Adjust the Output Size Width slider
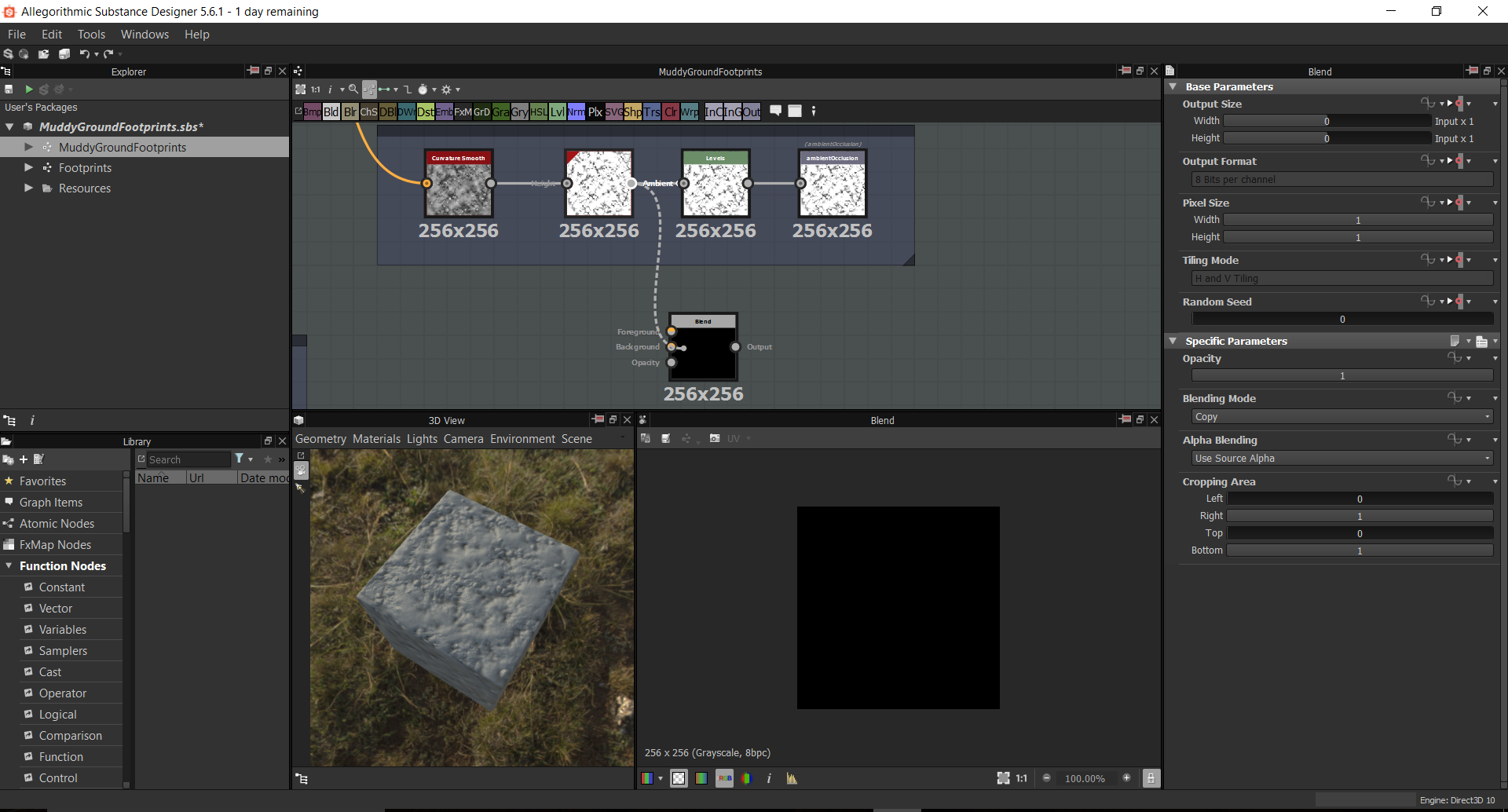 tap(1327, 121)
